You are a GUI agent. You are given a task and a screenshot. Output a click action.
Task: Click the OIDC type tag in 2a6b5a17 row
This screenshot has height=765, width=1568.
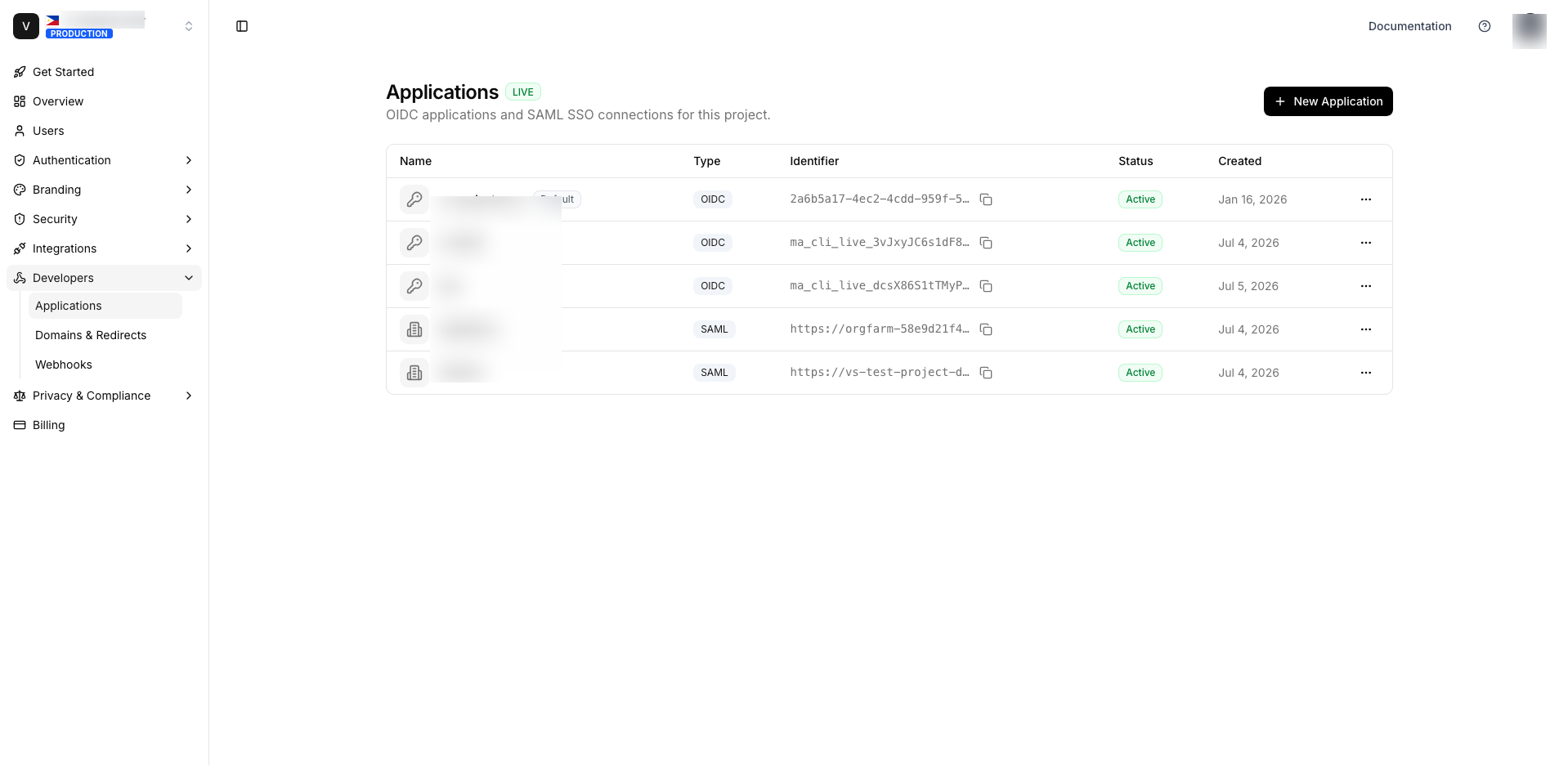click(713, 199)
